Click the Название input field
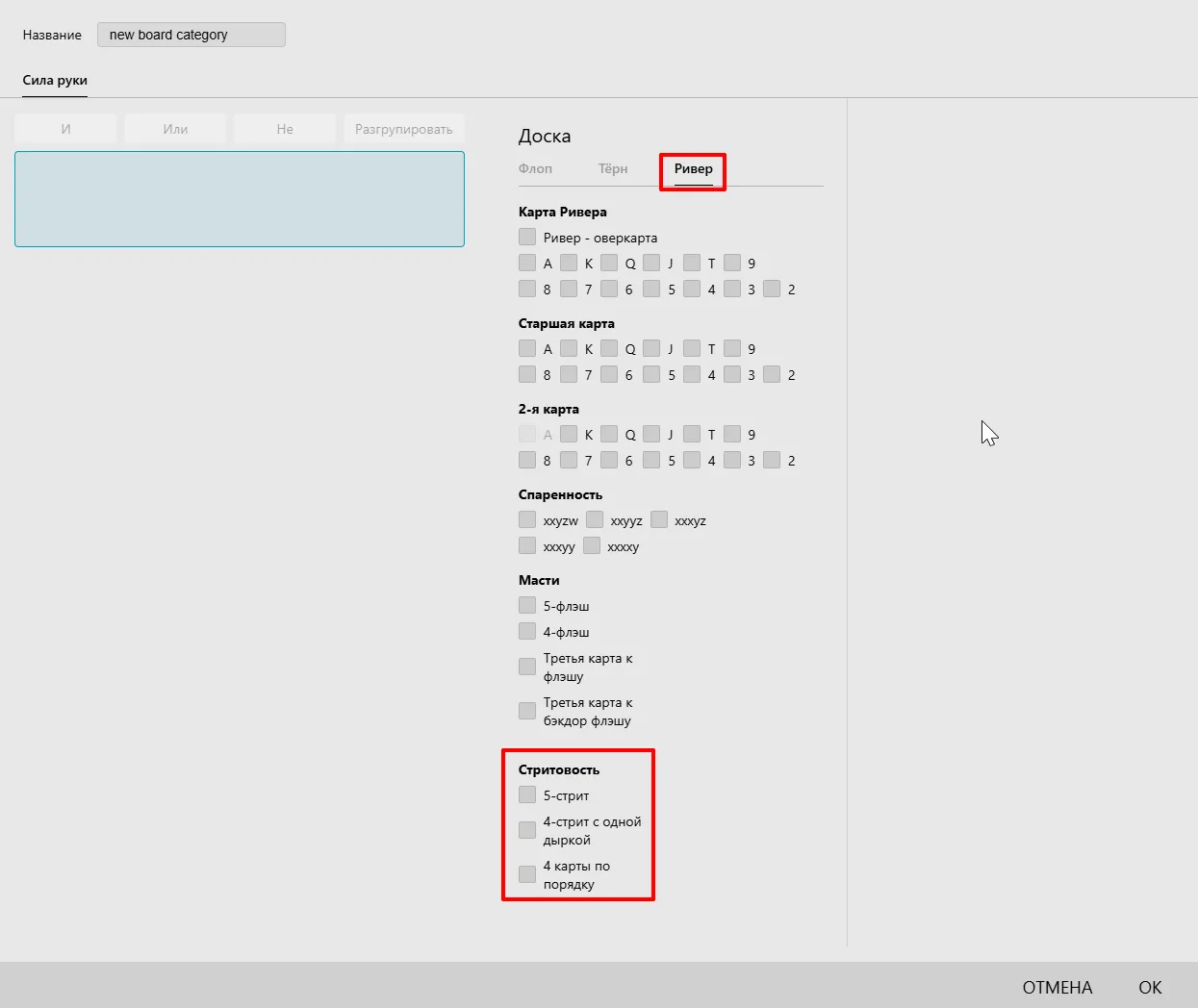Image resolution: width=1198 pixels, height=1008 pixels. (x=191, y=35)
